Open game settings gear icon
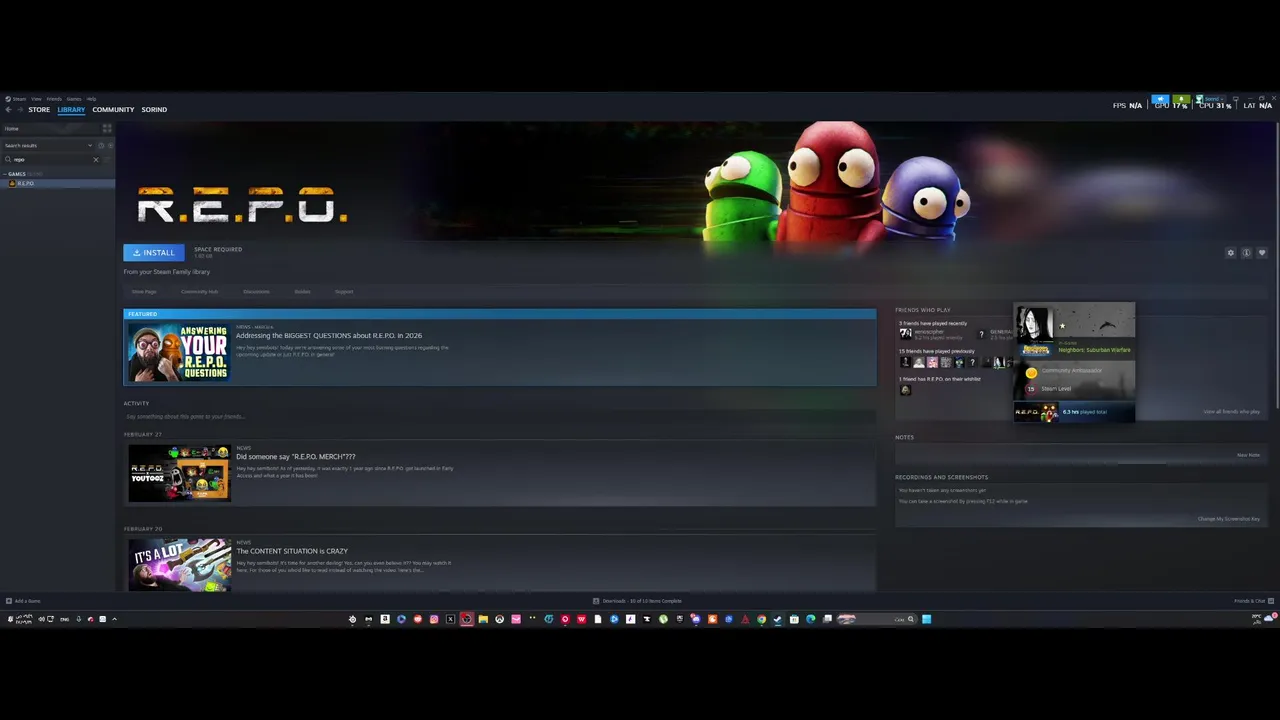The width and height of the screenshot is (1280, 720). pyautogui.click(x=1231, y=253)
